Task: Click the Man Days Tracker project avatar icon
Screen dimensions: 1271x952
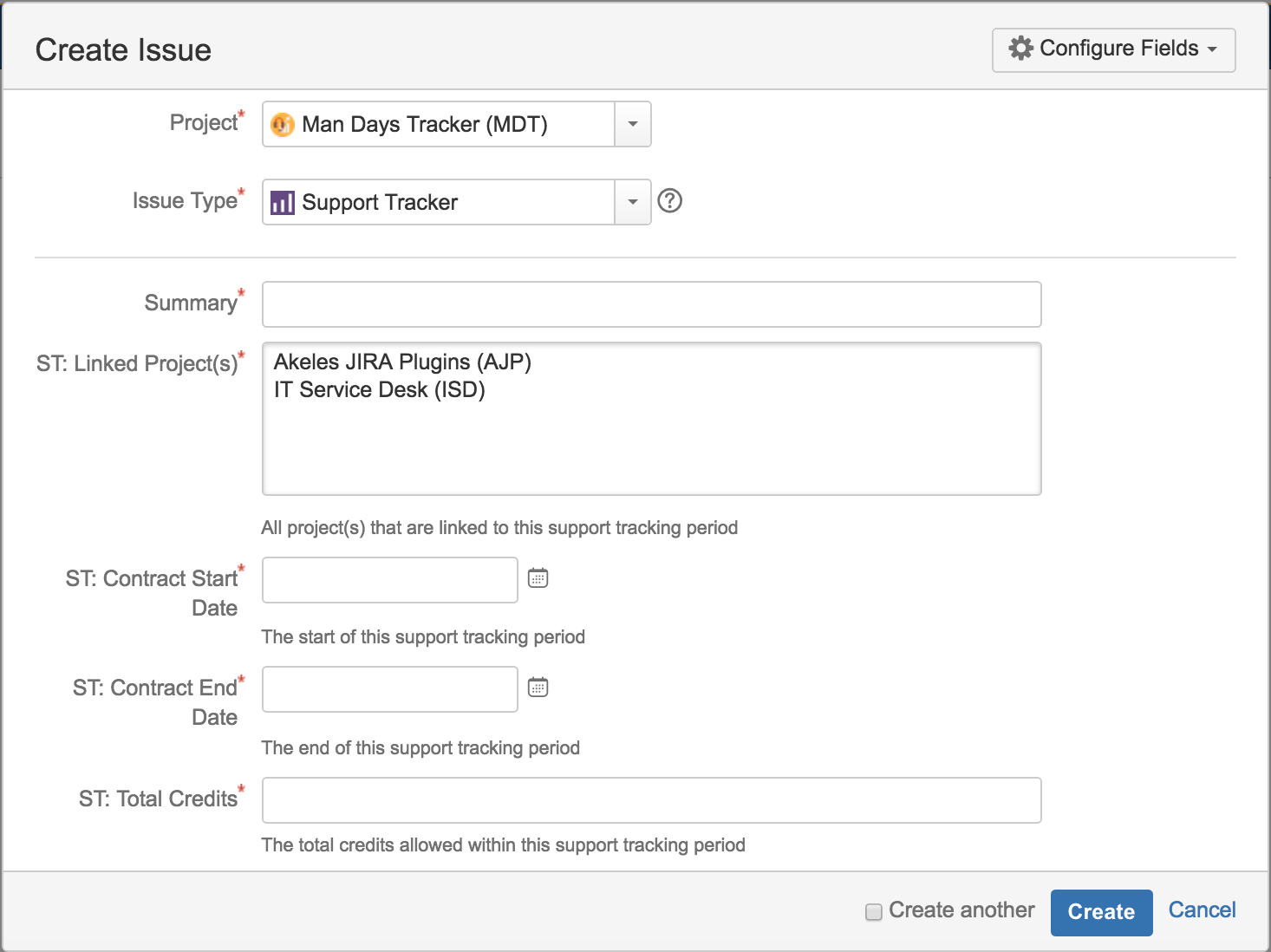Action: click(x=283, y=125)
